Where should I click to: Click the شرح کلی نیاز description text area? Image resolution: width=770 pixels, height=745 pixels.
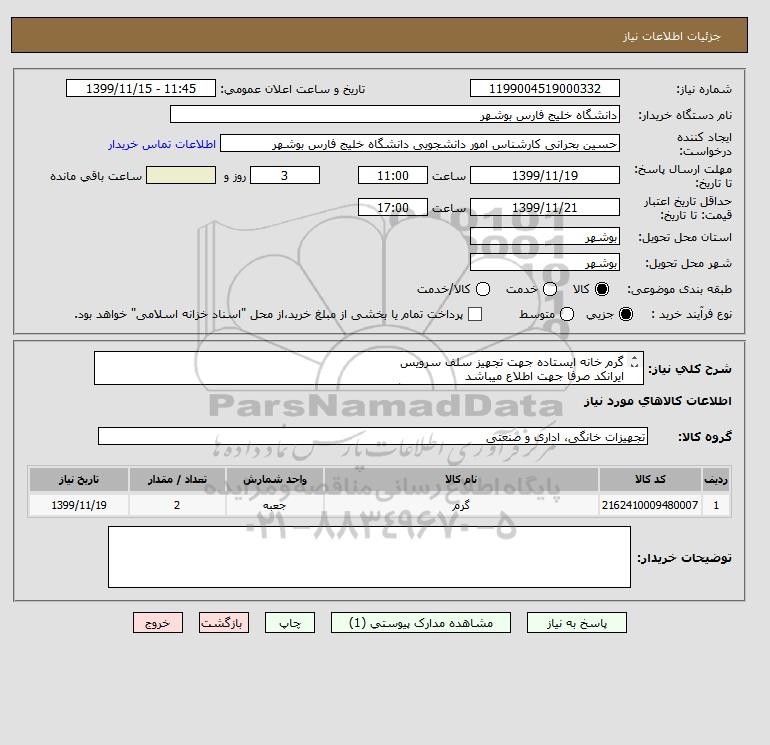tap(368, 368)
